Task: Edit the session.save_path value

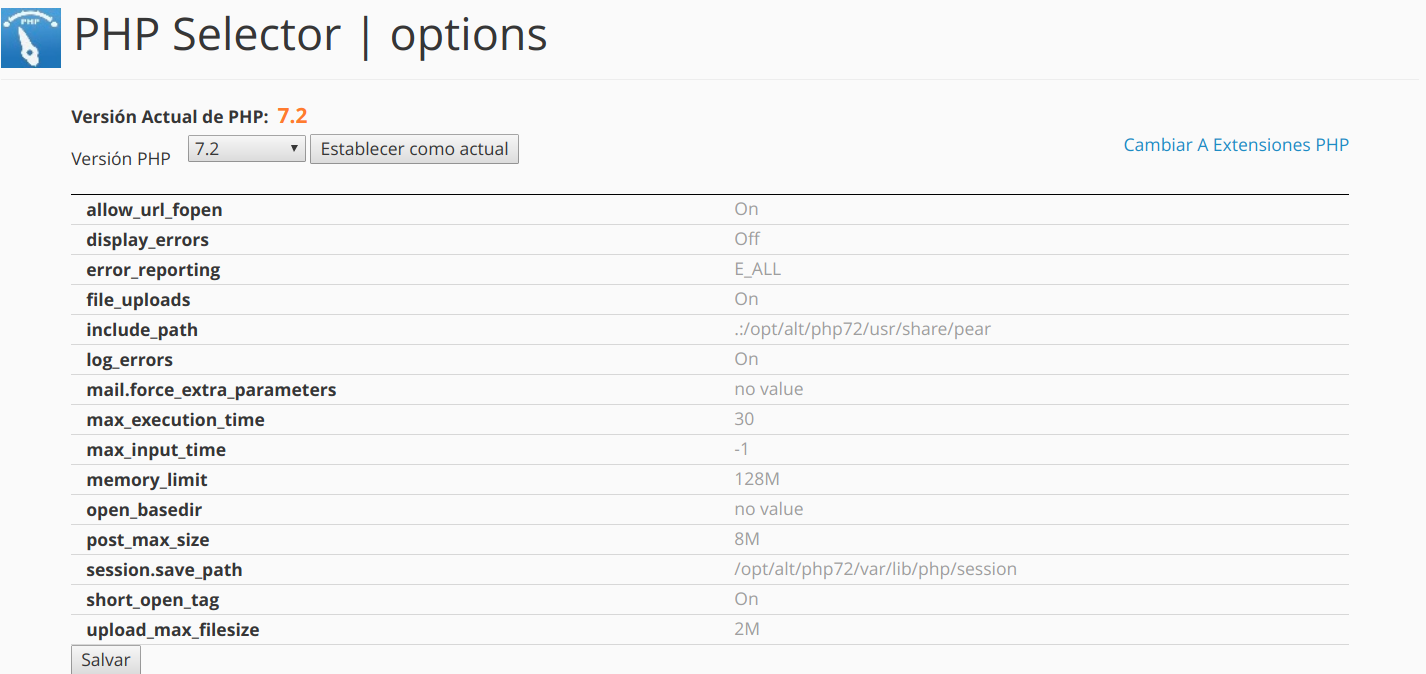Action: pyautogui.click(x=875, y=569)
